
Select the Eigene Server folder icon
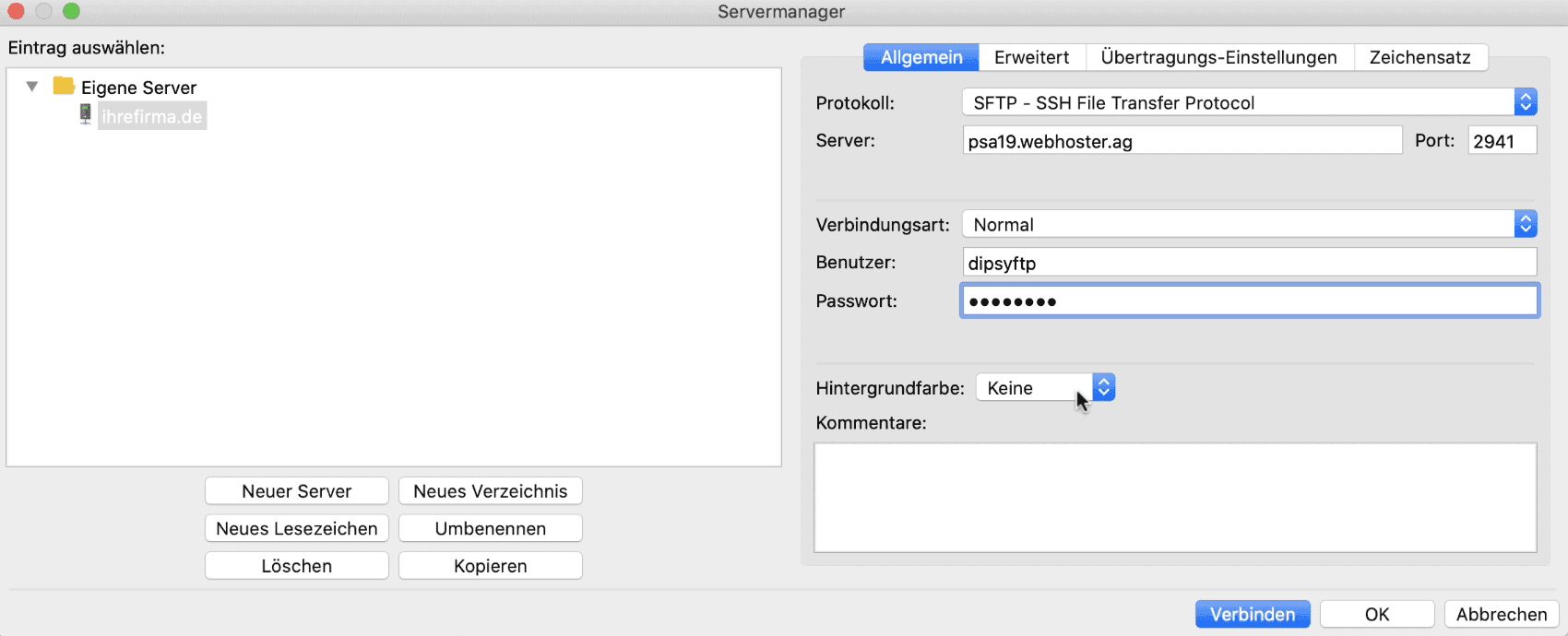click(x=64, y=86)
